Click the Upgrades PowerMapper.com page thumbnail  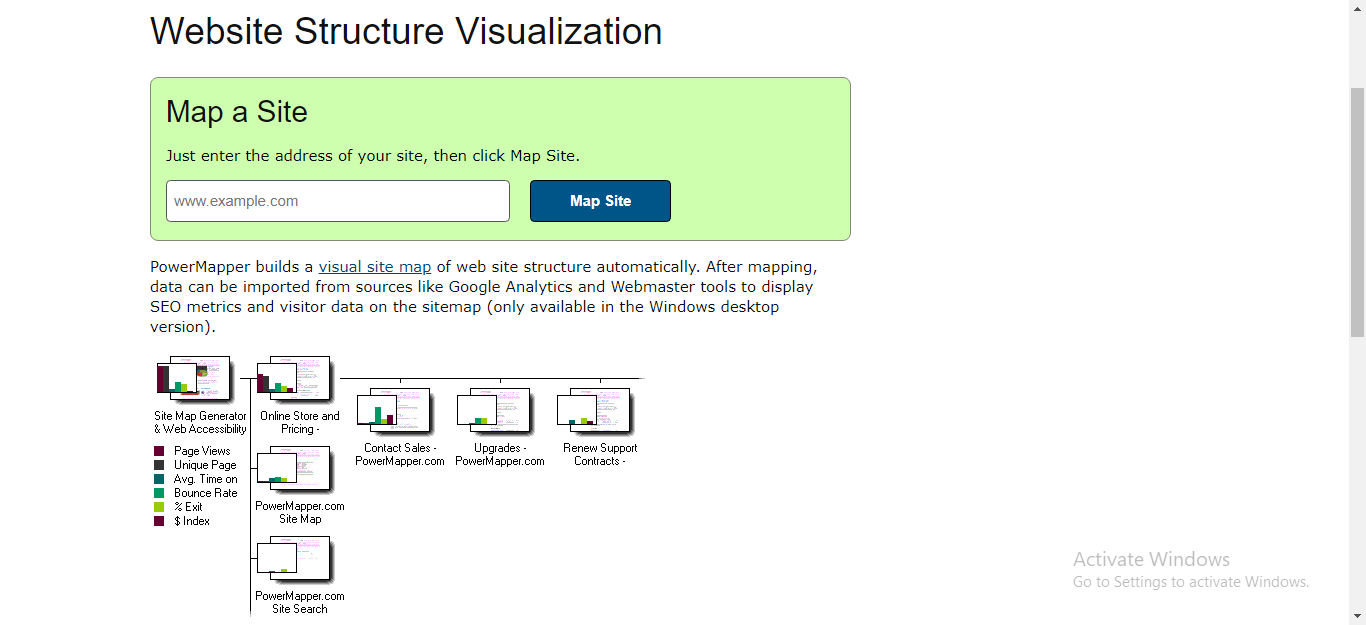pyautogui.click(x=494, y=410)
